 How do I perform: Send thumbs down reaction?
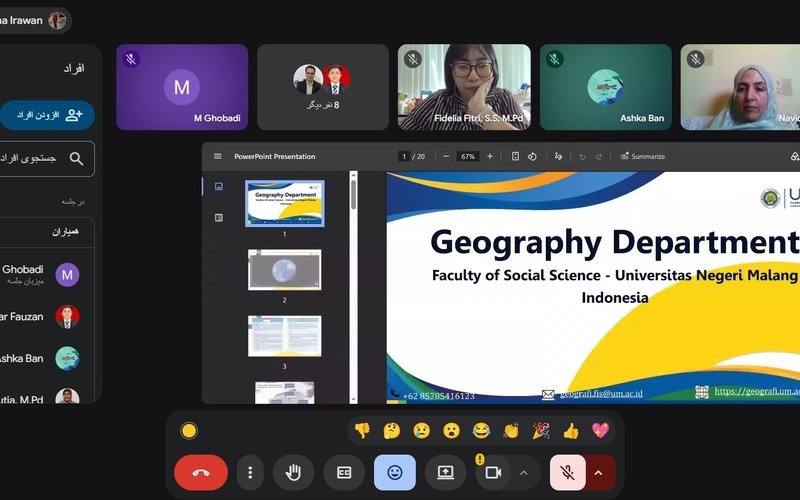click(362, 431)
